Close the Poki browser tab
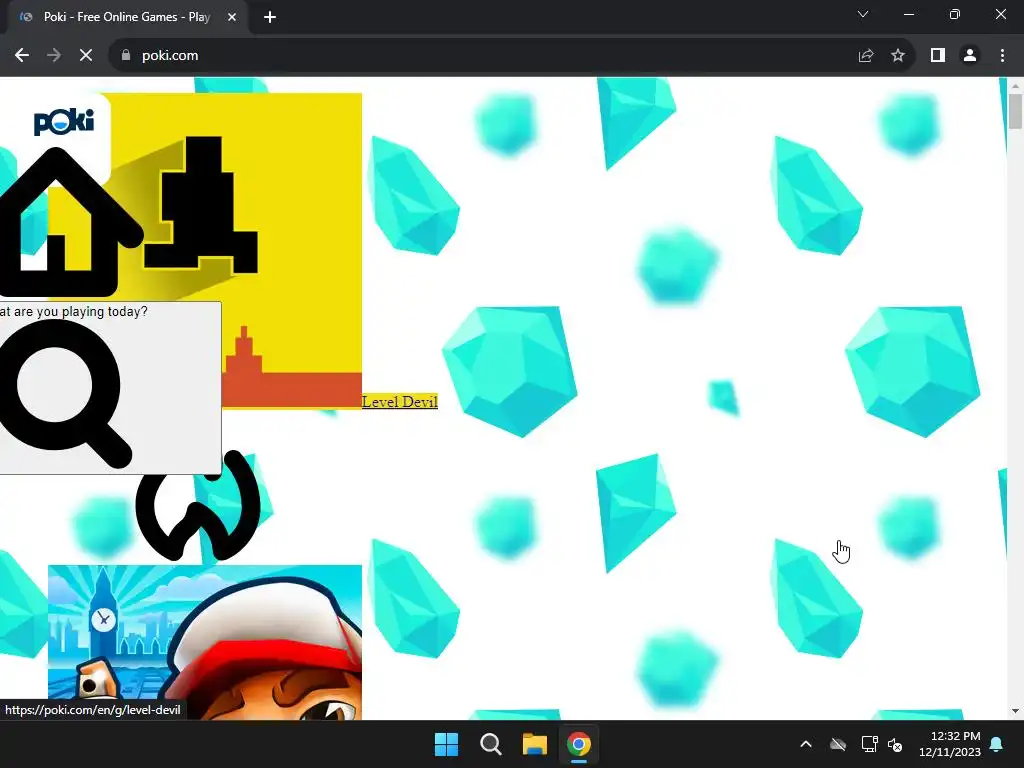Viewport: 1024px width, 768px height. [232, 17]
